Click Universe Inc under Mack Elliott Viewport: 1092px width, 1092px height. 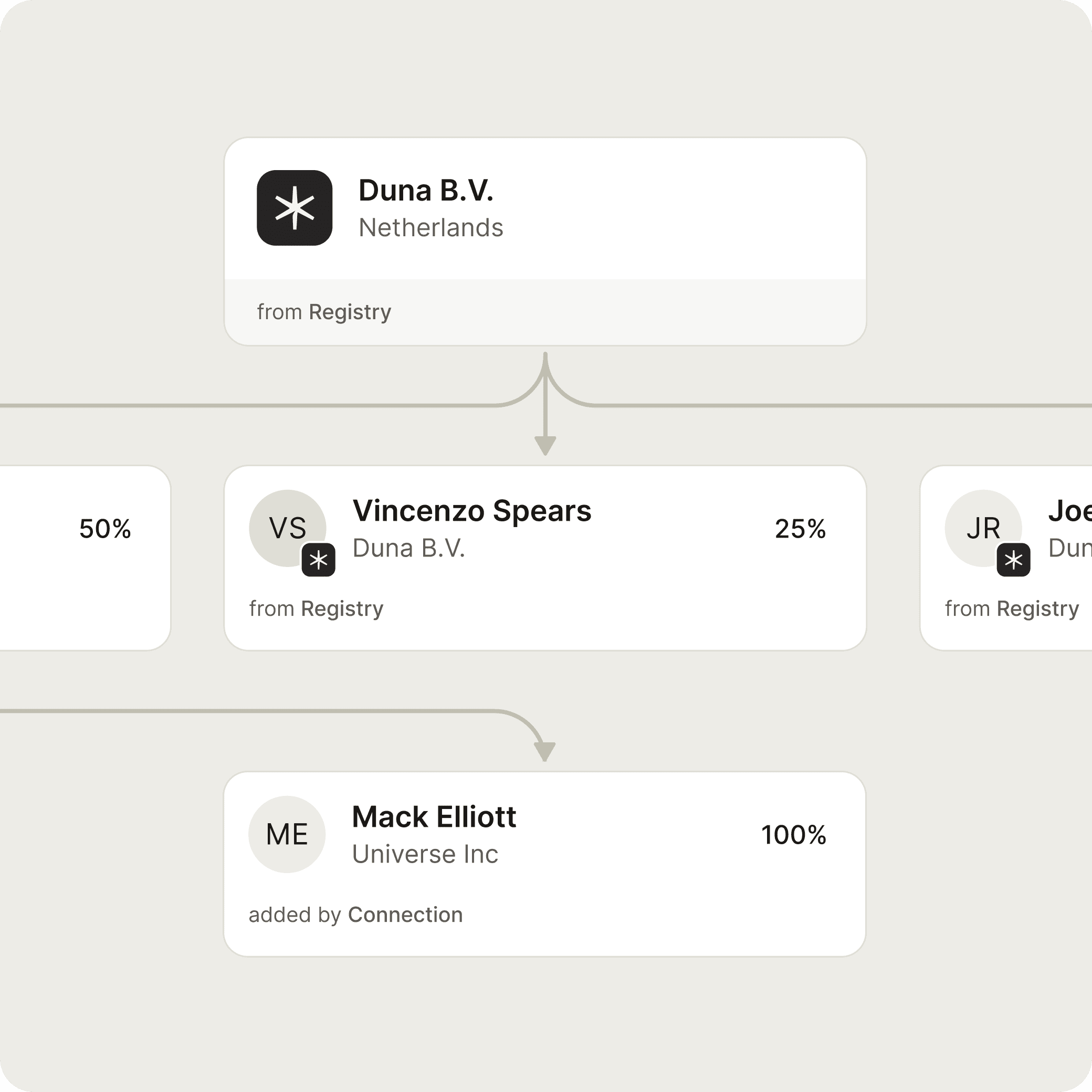[425, 854]
